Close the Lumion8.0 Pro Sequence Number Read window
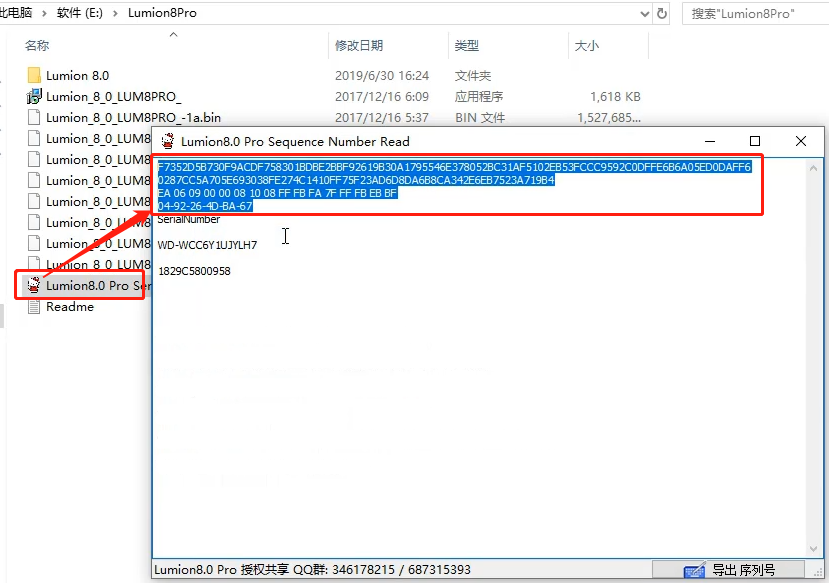Image resolution: width=829 pixels, height=583 pixels. [x=801, y=141]
